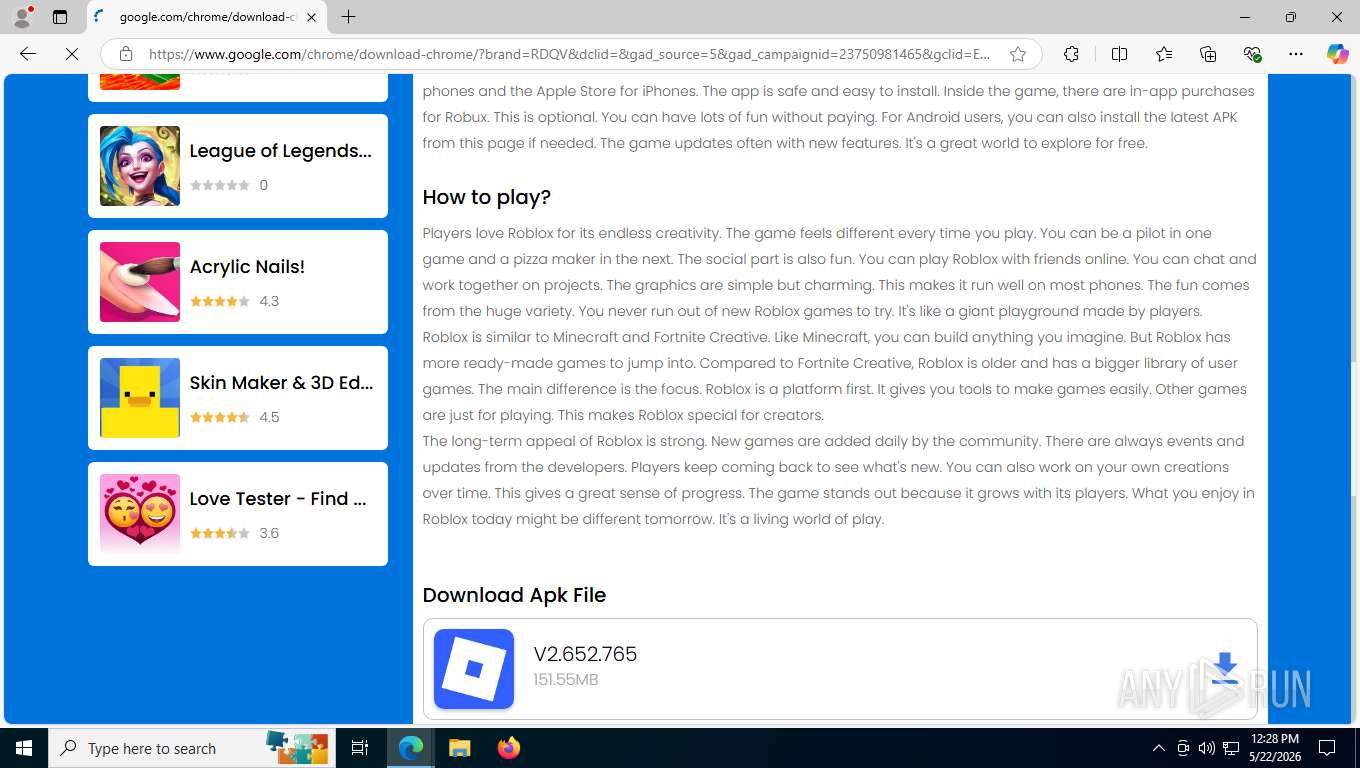Viewport: 1360px width, 768px height.
Task: Open the Love Tester - Find ... title
Action: (278, 499)
